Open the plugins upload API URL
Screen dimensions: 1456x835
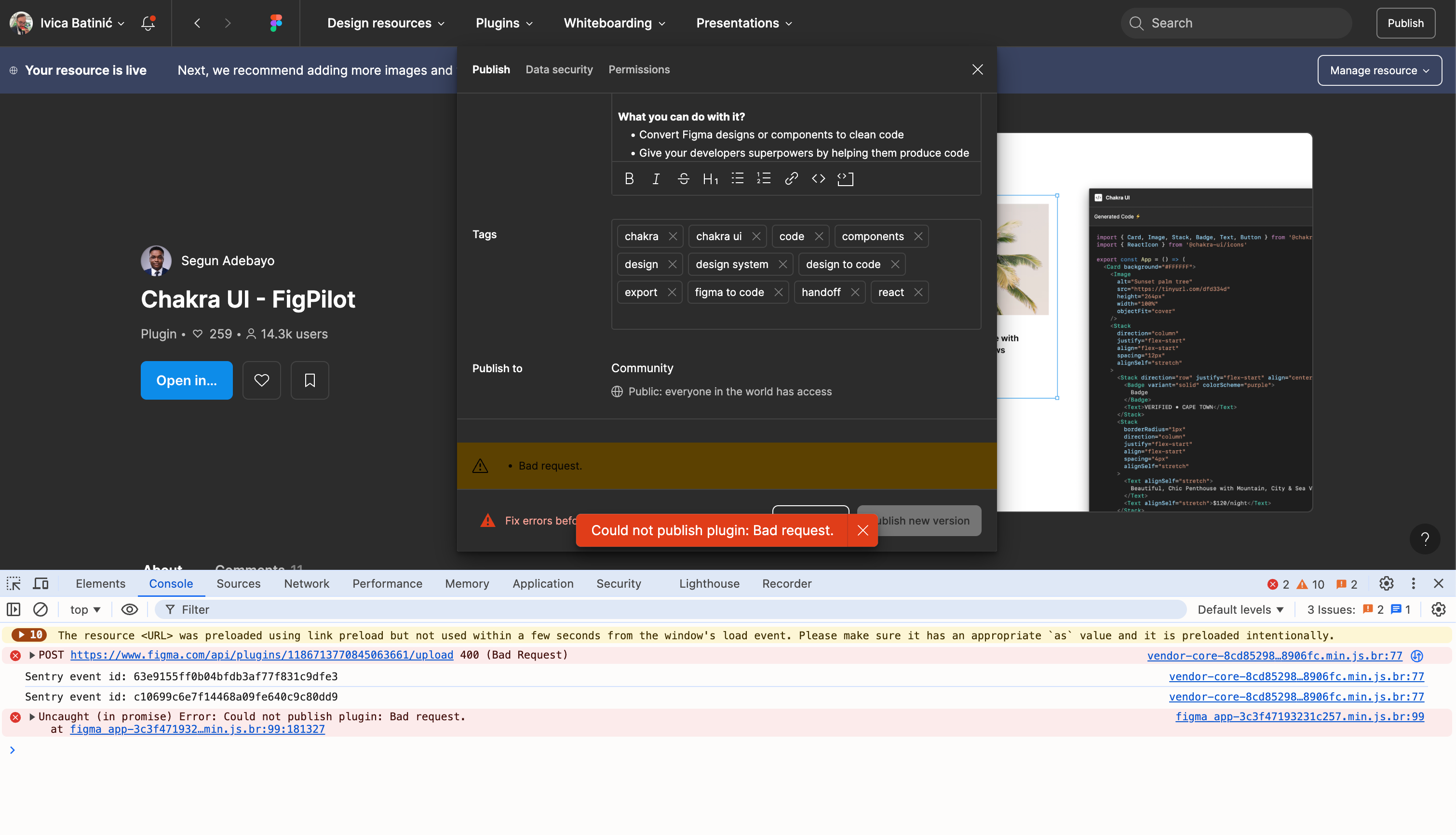(261, 655)
